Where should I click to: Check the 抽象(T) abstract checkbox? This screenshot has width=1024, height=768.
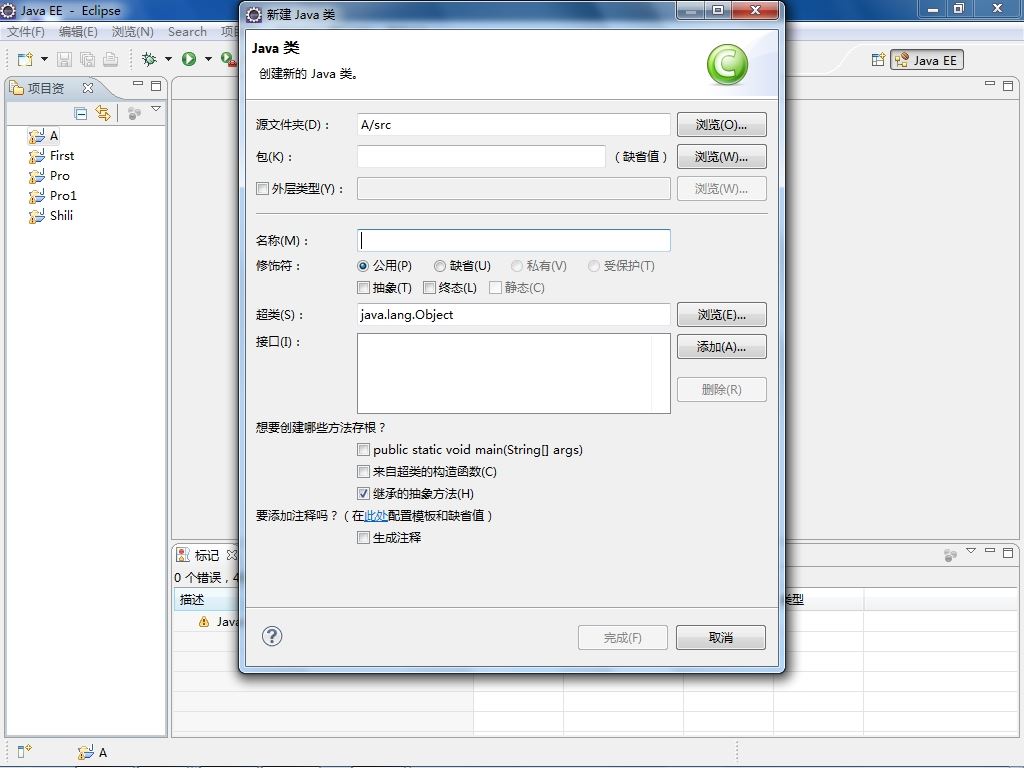(364, 287)
